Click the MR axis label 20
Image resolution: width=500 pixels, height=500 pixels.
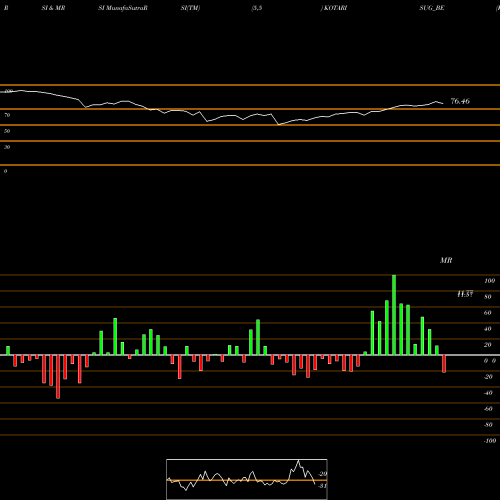pos(488,345)
